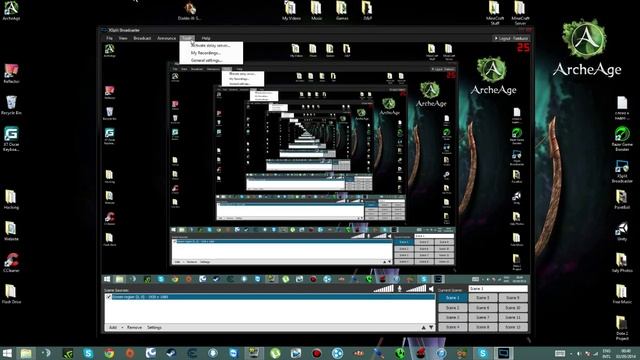Select the highlighted screen region source row in outermost XSplit
This screenshot has height=360, width=640.
[x=270, y=297]
